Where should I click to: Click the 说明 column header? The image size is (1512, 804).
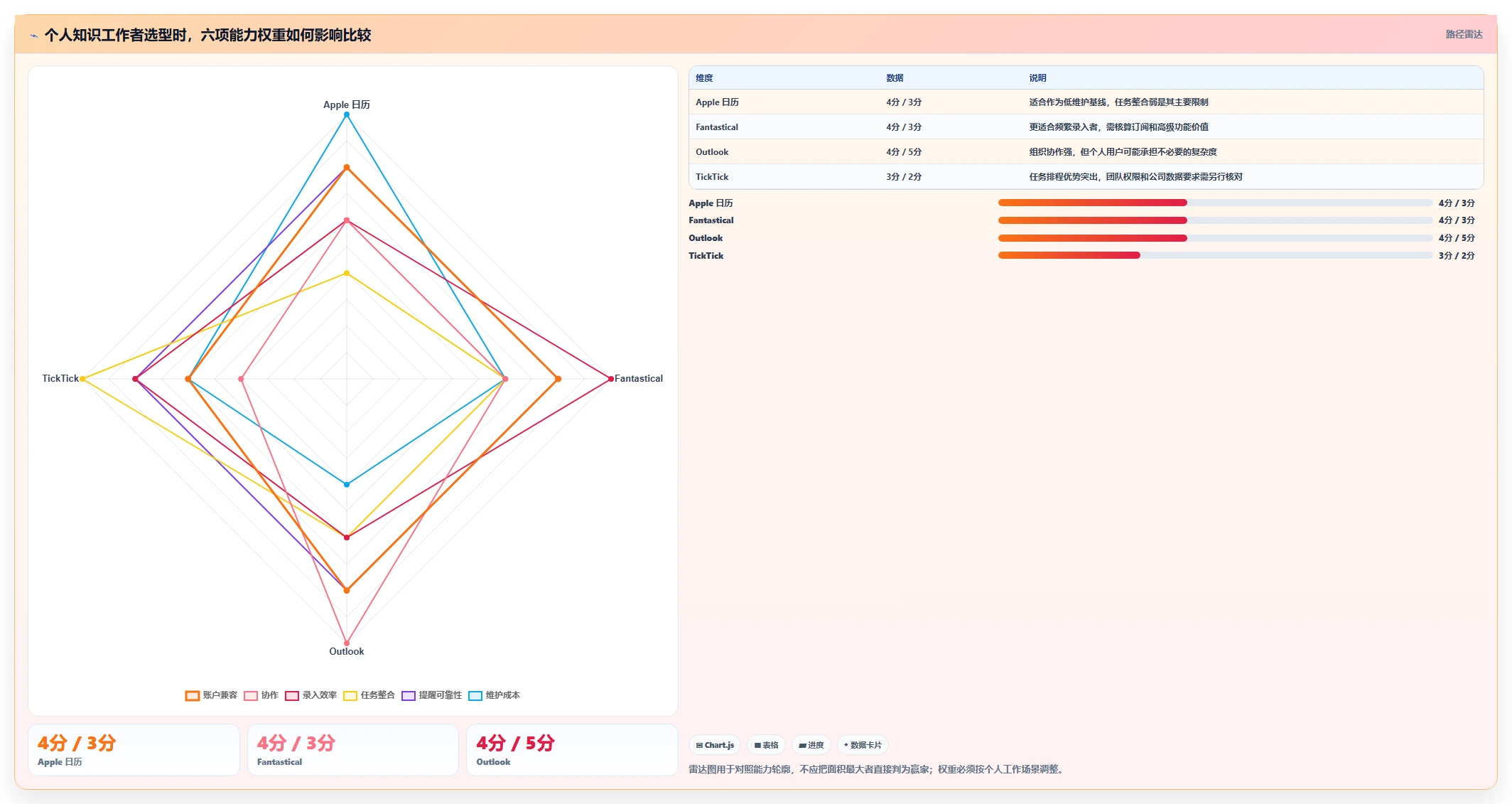tap(1037, 78)
